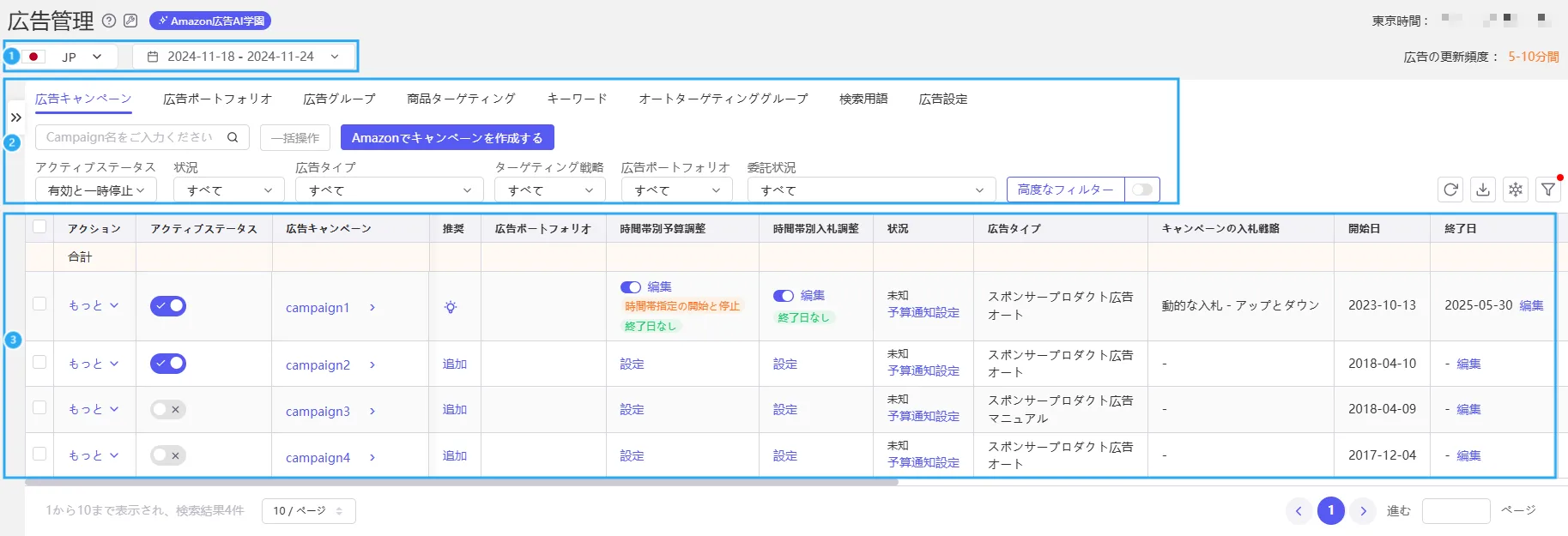Open the 10 / ページ page size selector
The height and width of the screenshot is (536, 1568).
(x=309, y=511)
